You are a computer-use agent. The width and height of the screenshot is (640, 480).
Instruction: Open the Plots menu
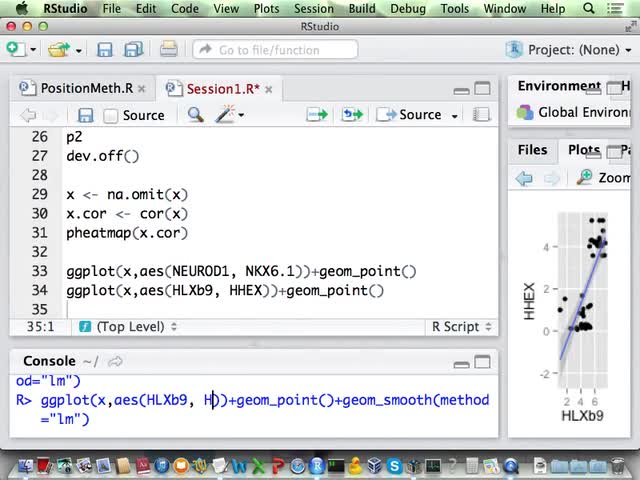(266, 9)
